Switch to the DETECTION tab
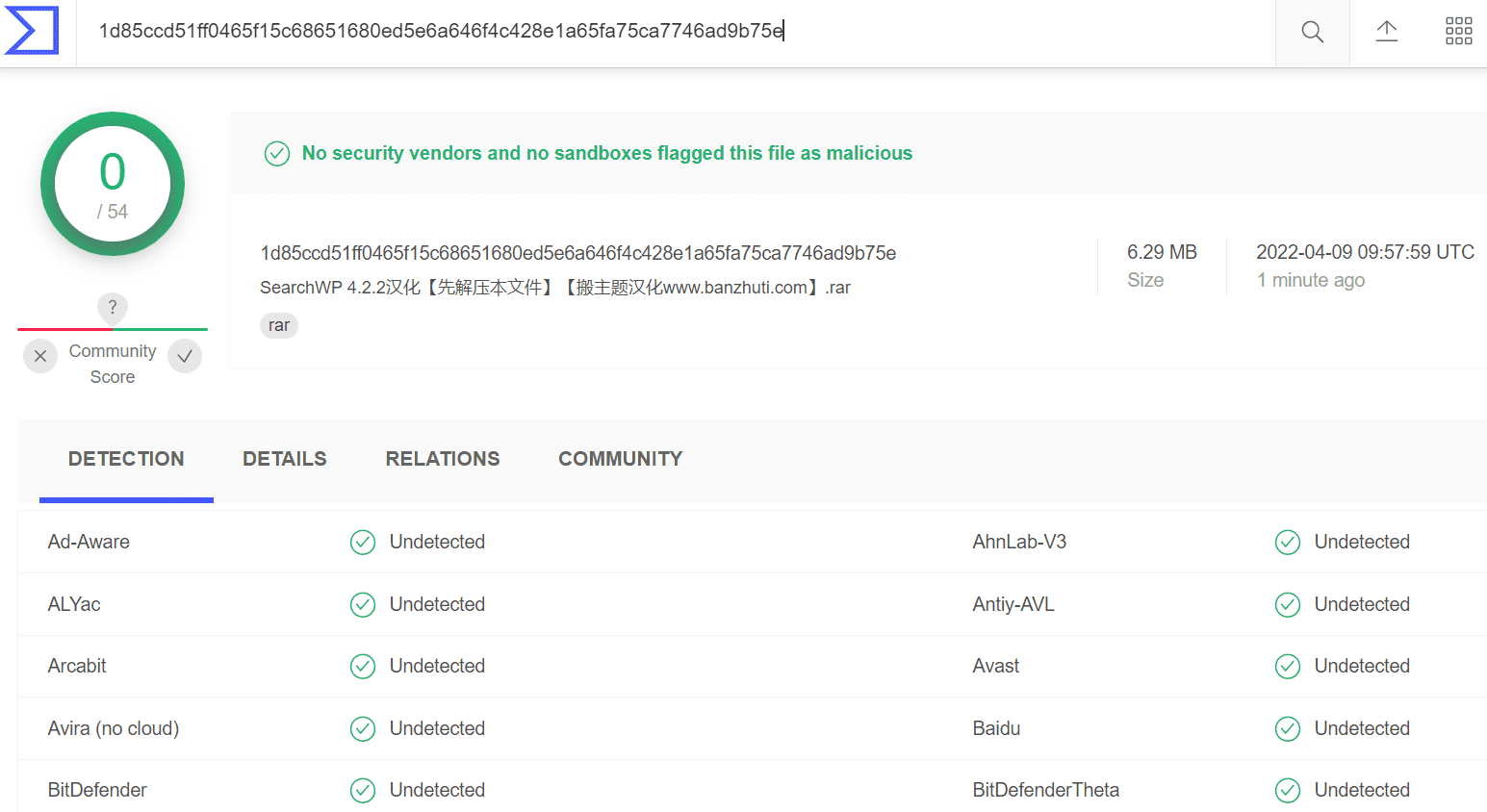 click(126, 460)
